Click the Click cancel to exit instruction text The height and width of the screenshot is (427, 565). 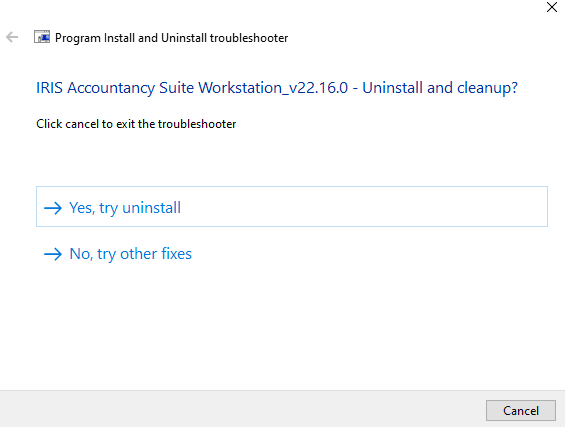click(x=136, y=124)
